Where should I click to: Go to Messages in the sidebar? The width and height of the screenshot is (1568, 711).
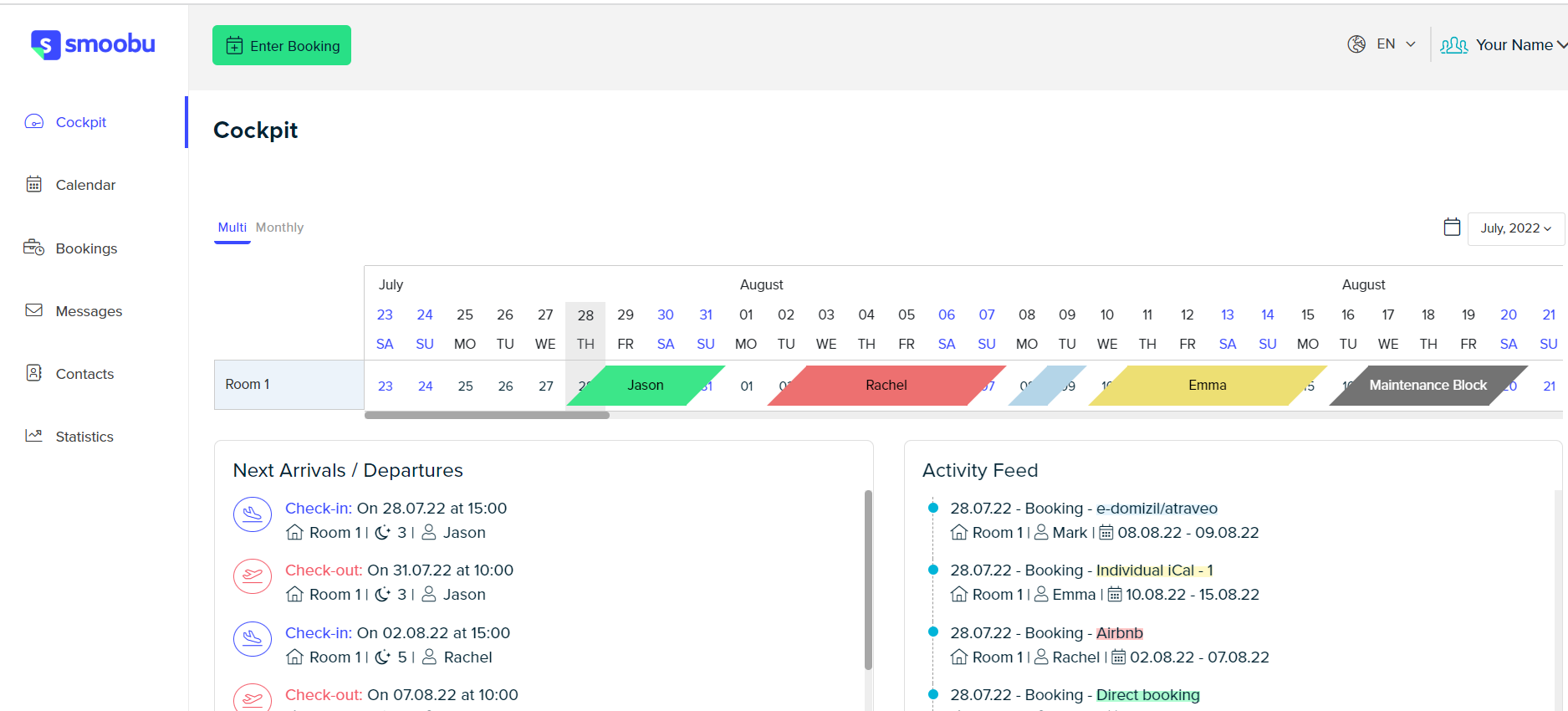pos(89,311)
